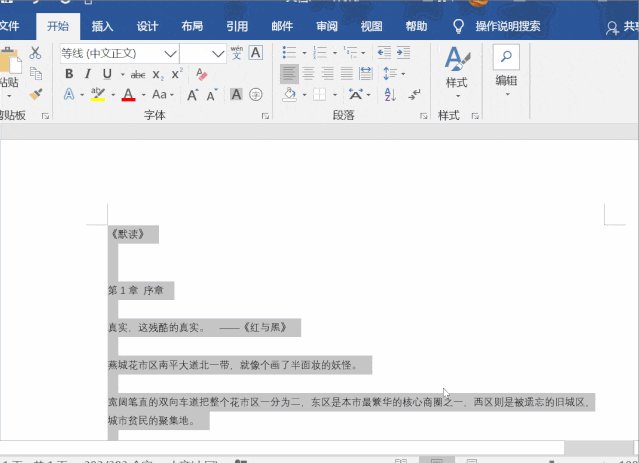This screenshot has width=639, height=463.
Task: Click the decrease indent icon
Action: pyautogui.click(x=384, y=52)
